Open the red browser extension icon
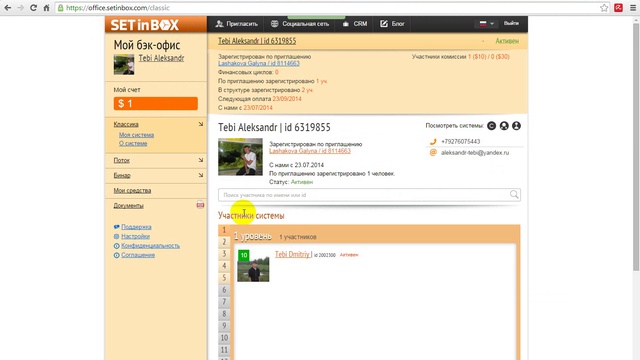This screenshot has width=640, height=360. point(618,8)
